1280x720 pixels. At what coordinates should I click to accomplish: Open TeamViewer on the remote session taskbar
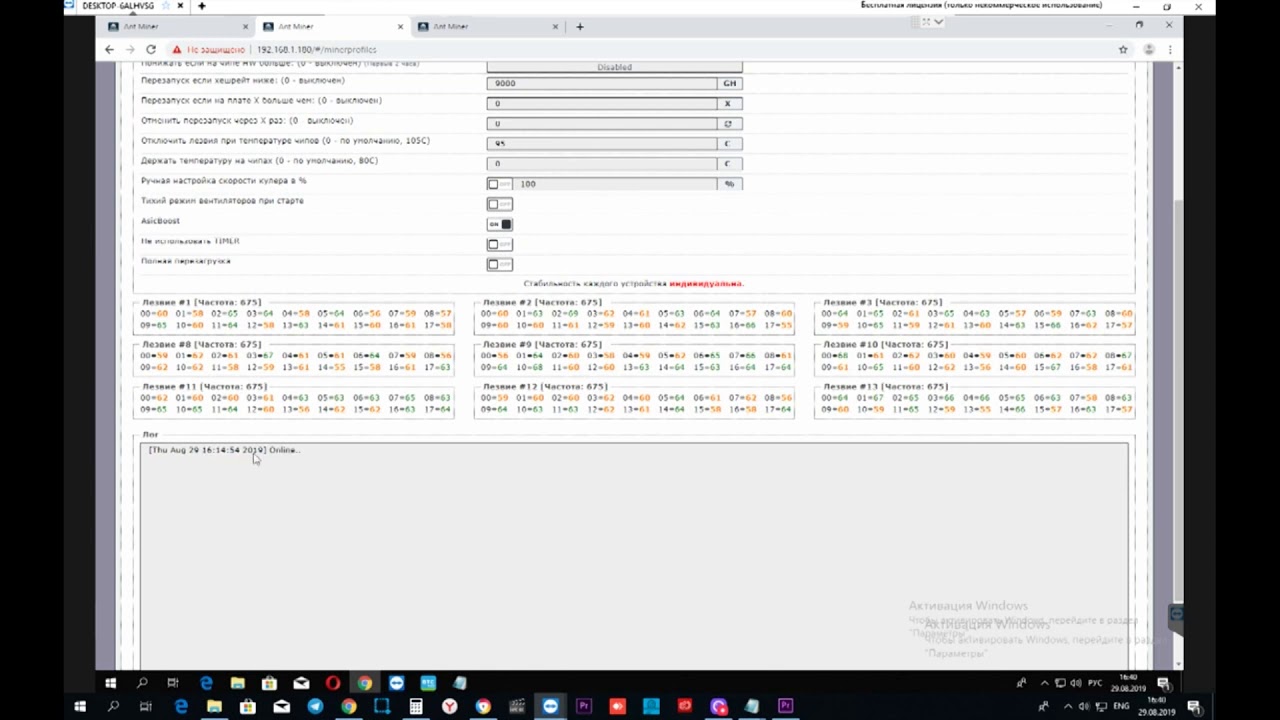click(397, 683)
